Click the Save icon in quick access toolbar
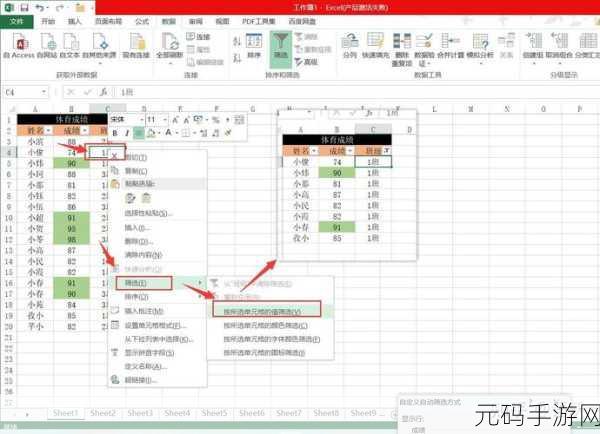 click(x=24, y=7)
